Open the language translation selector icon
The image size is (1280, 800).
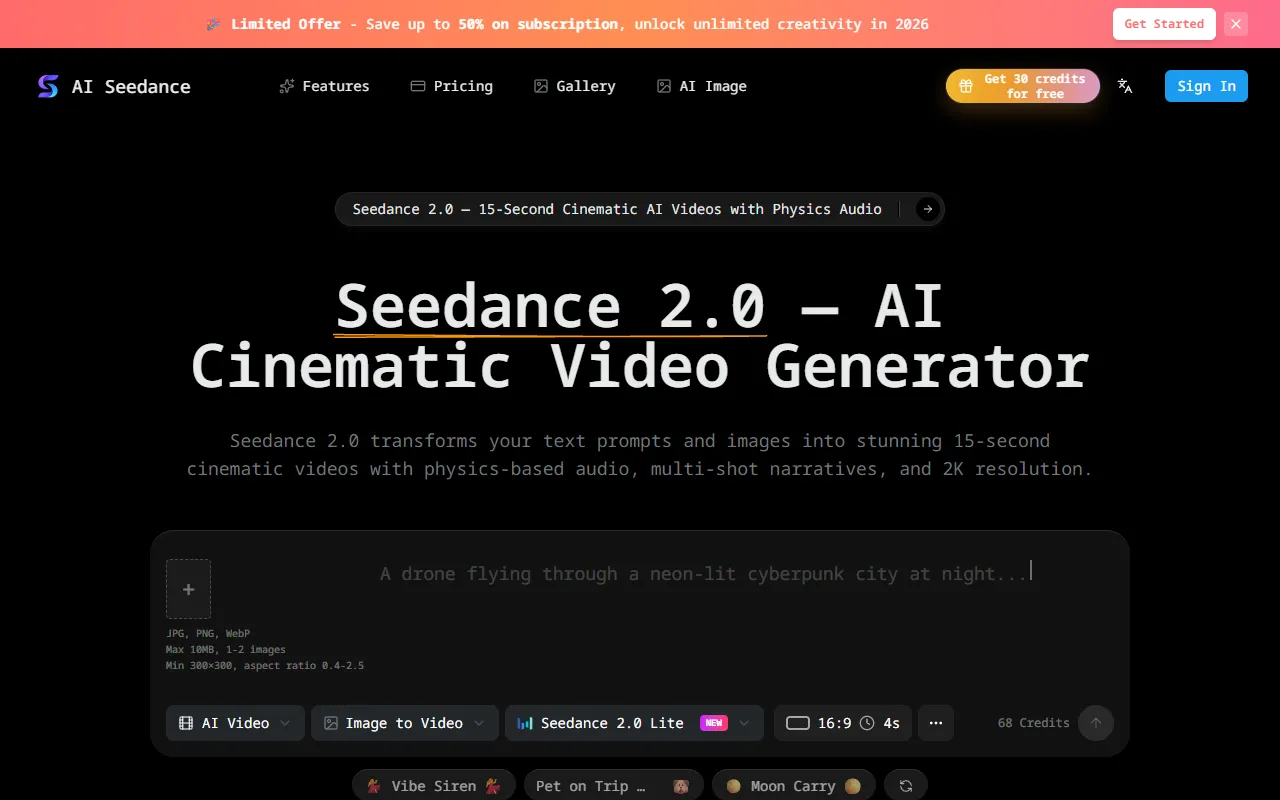pyautogui.click(x=1125, y=86)
